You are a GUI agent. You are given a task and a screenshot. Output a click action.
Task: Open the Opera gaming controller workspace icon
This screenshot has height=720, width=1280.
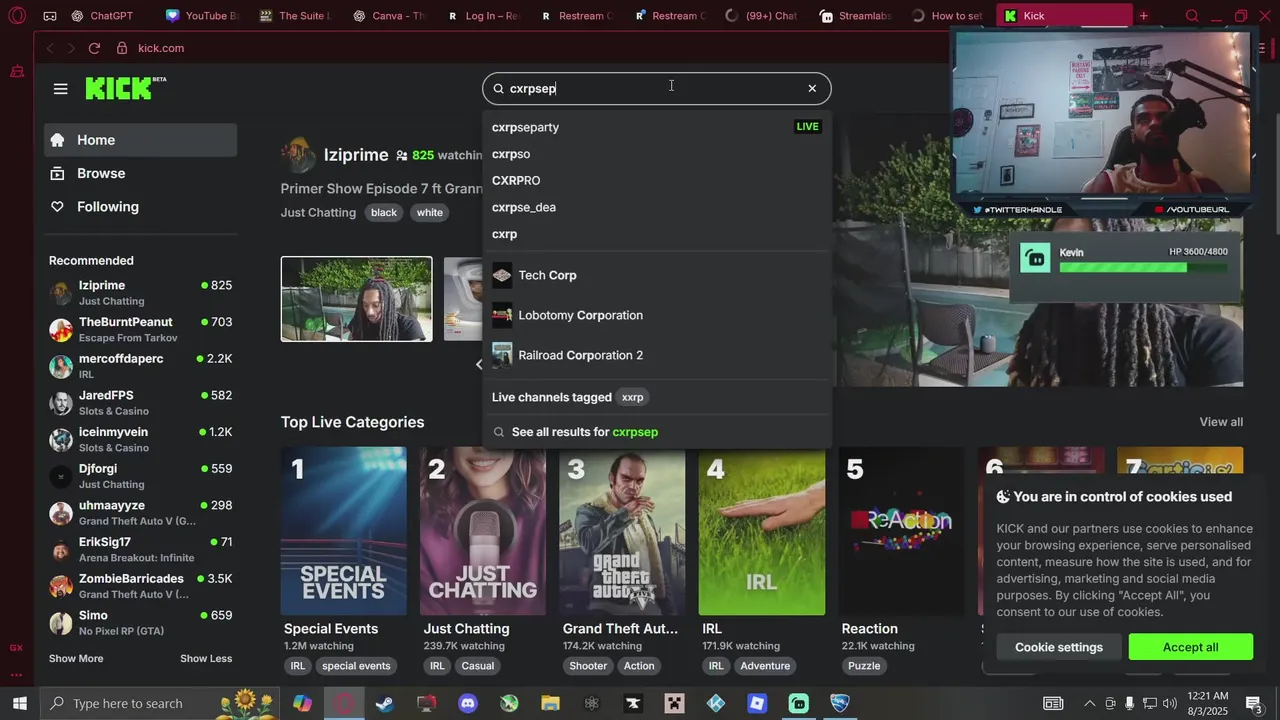pos(50,16)
